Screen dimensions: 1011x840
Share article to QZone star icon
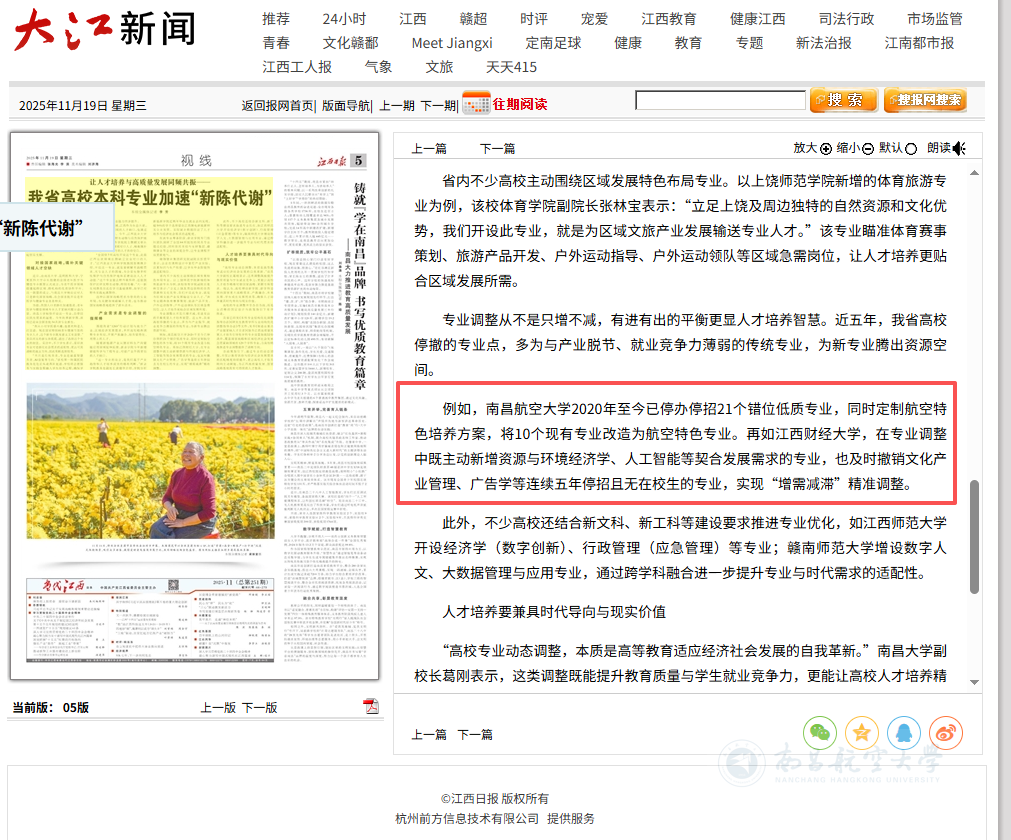click(x=861, y=732)
